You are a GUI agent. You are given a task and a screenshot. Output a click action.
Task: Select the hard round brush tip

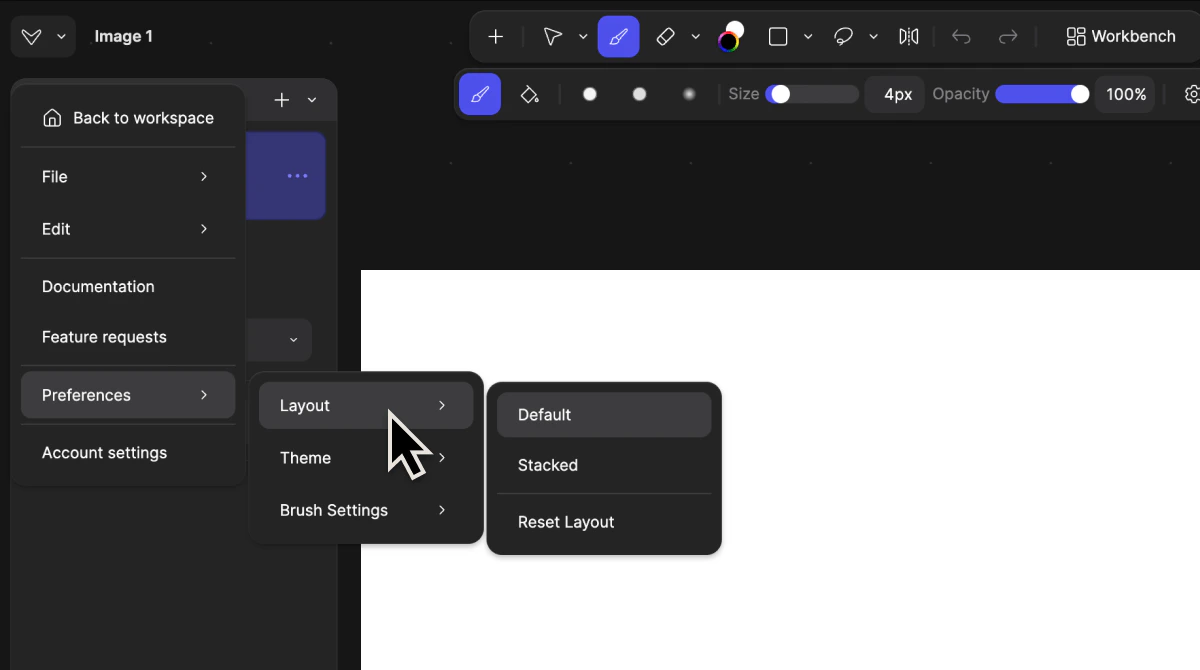(590, 94)
